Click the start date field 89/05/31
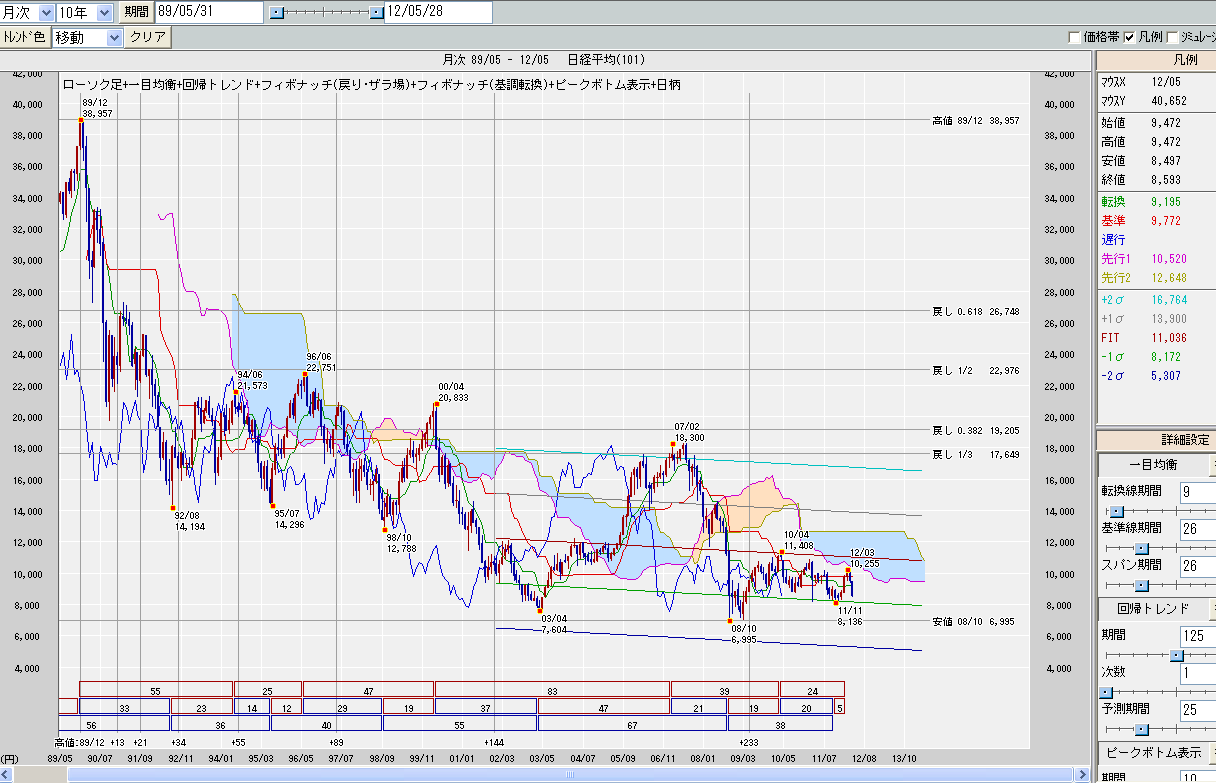 click(210, 12)
